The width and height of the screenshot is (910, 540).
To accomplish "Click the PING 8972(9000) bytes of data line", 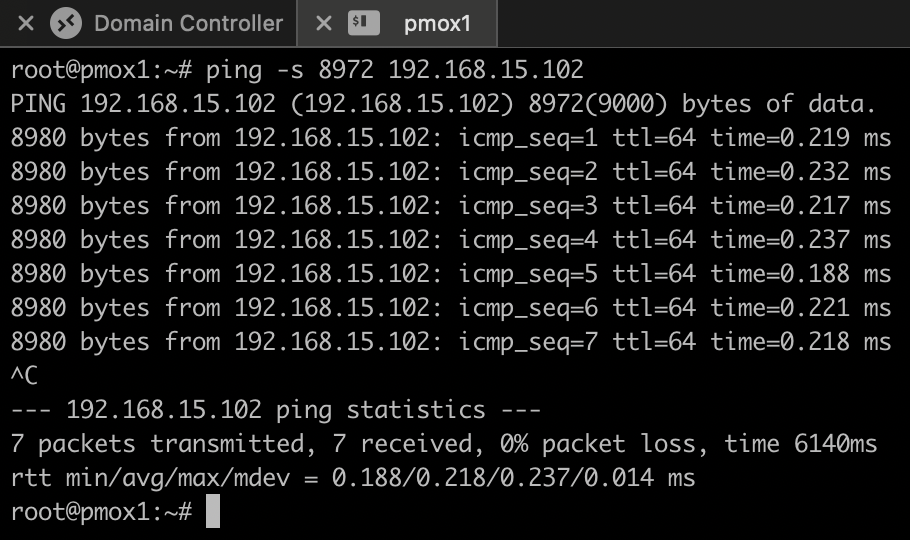I will pyautogui.click(x=442, y=104).
